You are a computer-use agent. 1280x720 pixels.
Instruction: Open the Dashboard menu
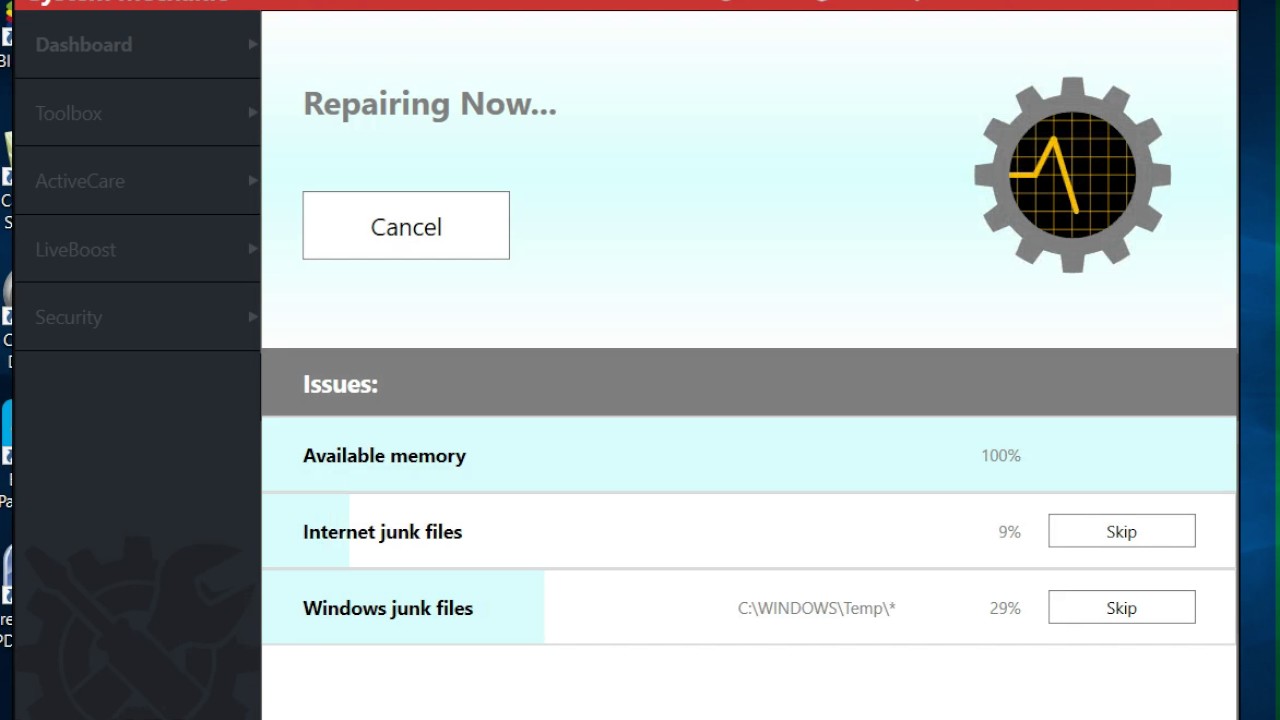tap(138, 44)
